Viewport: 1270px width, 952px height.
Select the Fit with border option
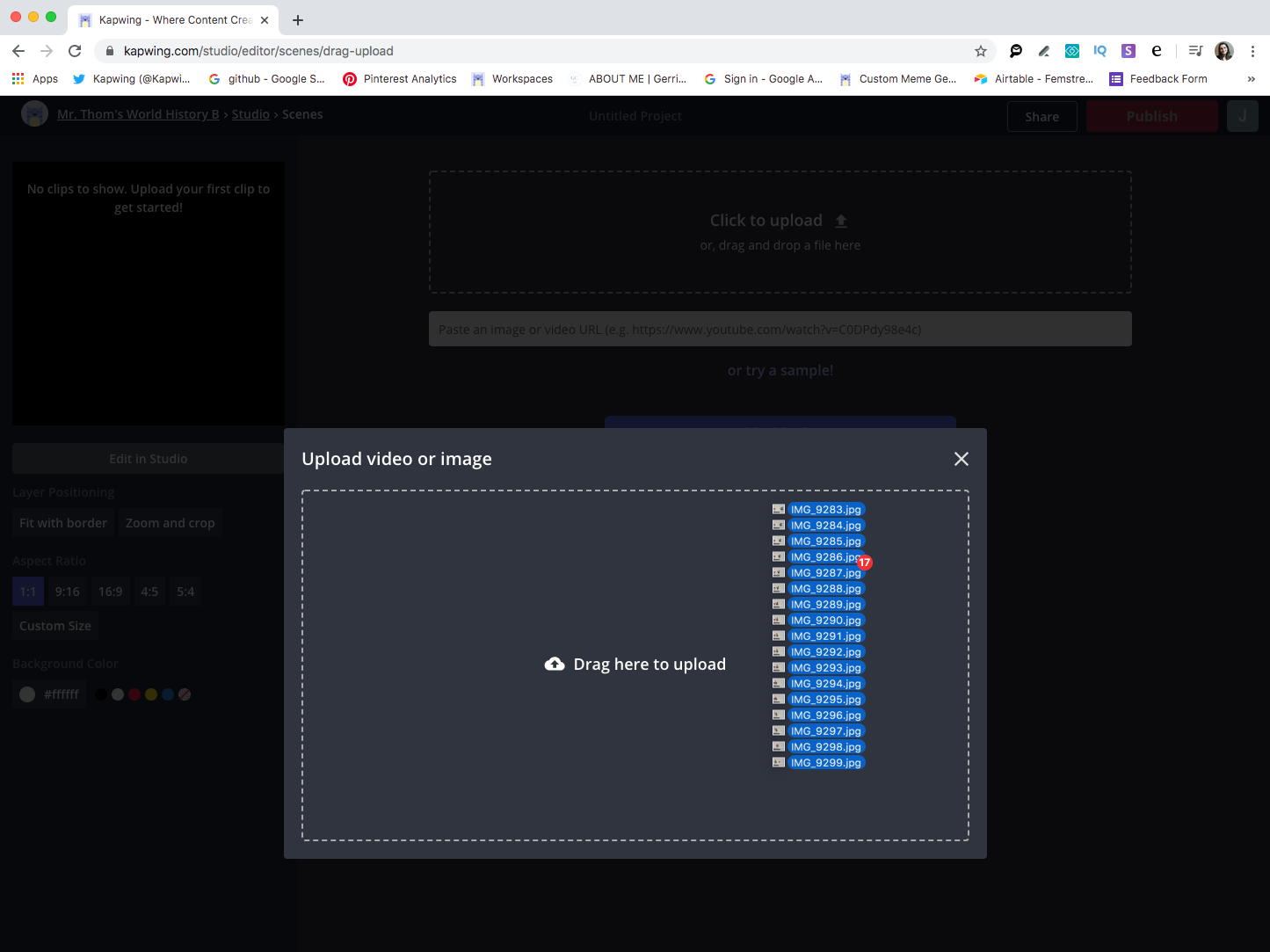click(x=63, y=523)
